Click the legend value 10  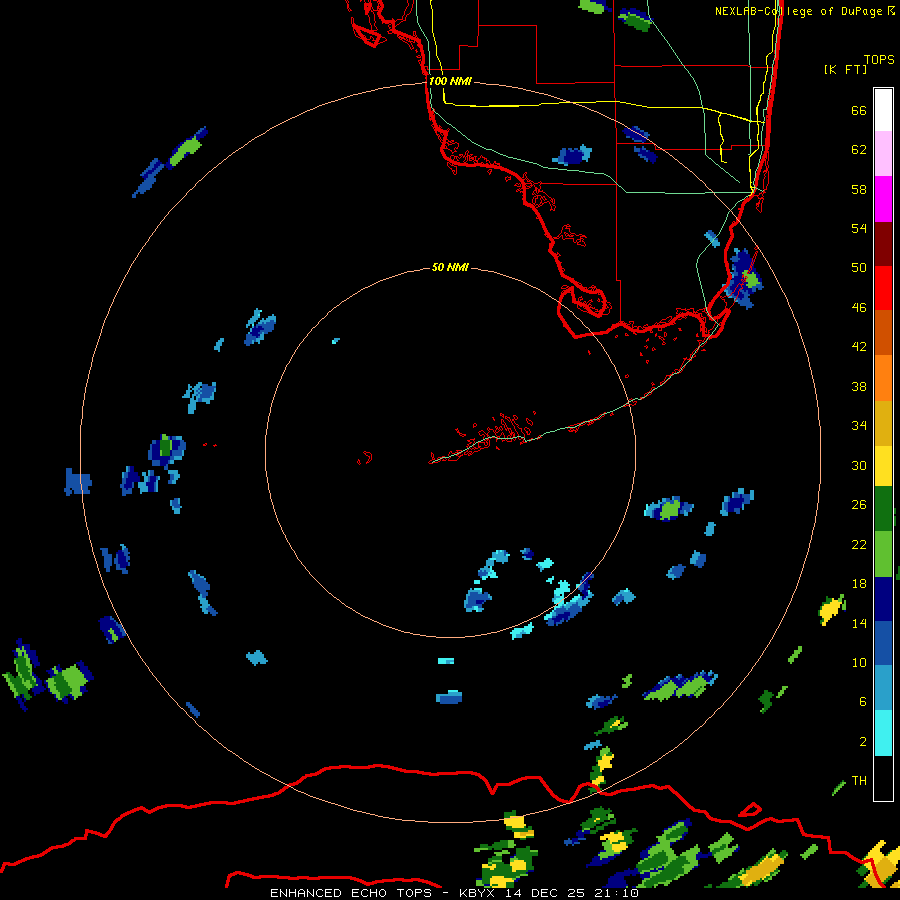click(x=859, y=663)
